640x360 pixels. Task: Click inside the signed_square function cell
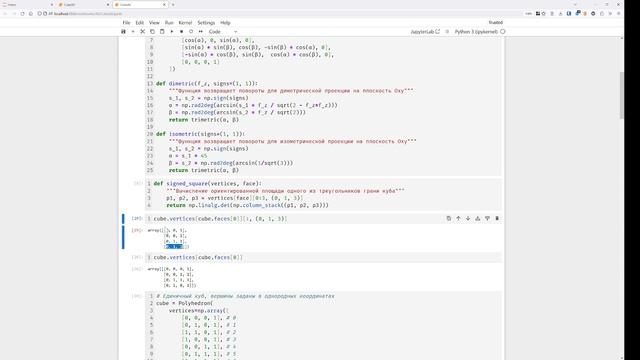(323, 194)
